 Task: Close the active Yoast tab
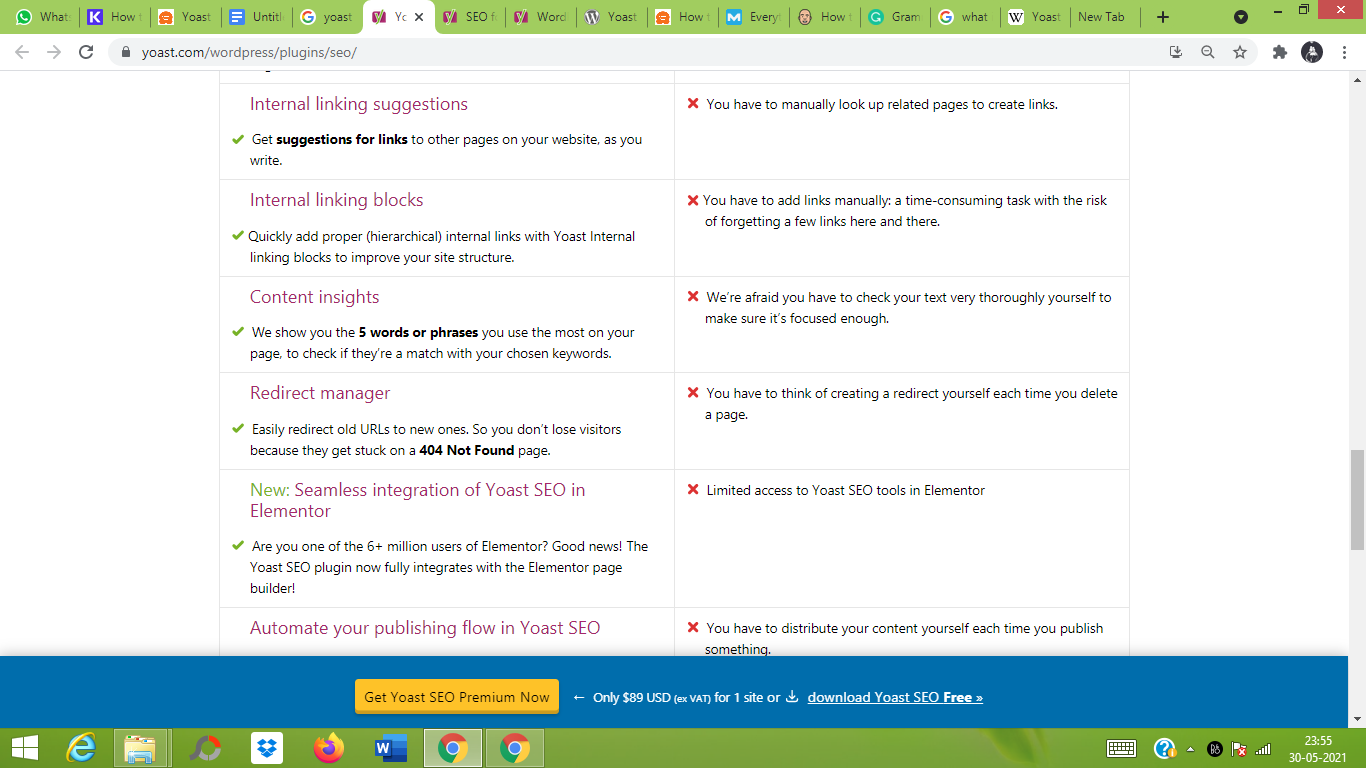pyautogui.click(x=418, y=17)
